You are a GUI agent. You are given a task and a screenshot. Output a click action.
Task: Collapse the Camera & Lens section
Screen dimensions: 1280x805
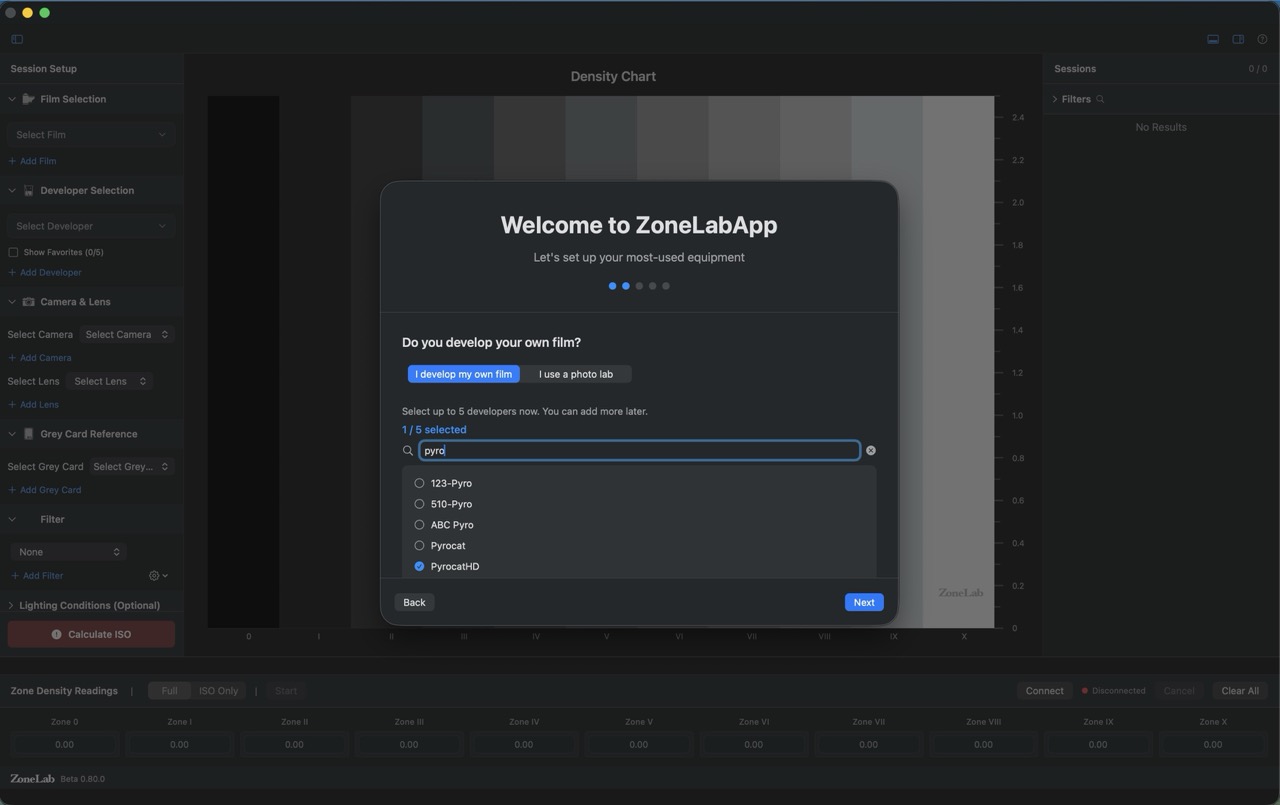[x=12, y=301]
